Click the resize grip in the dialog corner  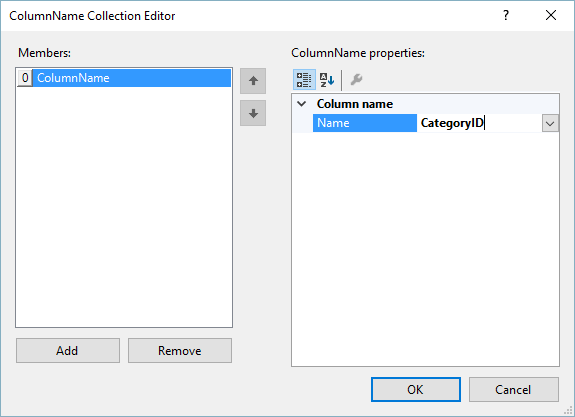569,411
